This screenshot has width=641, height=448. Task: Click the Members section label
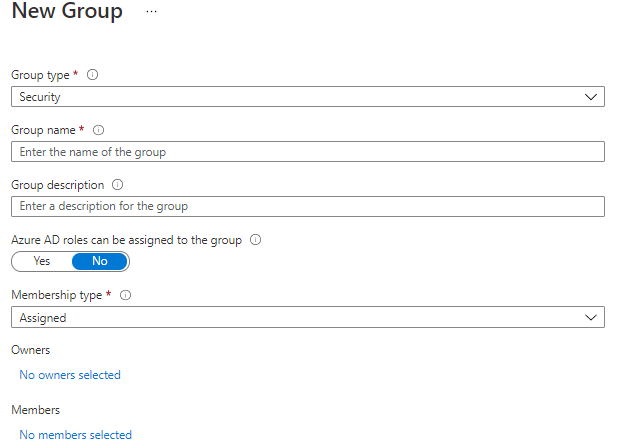(x=35, y=410)
